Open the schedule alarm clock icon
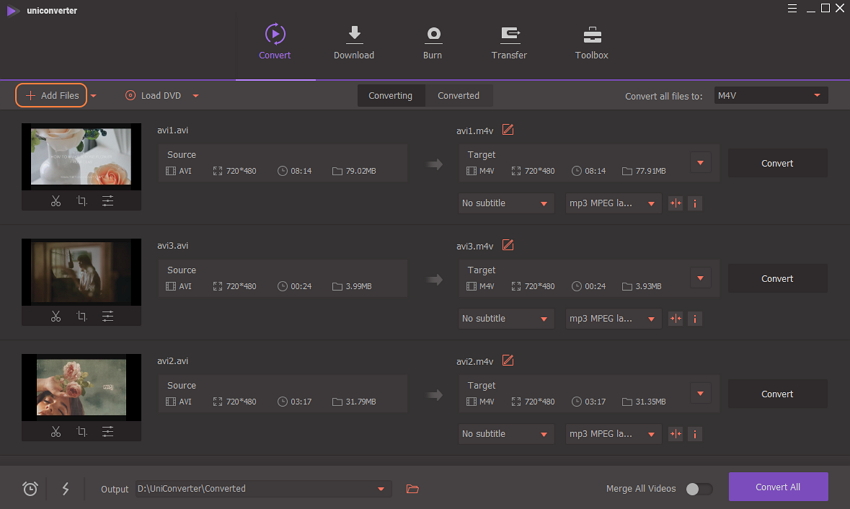 tap(30, 488)
